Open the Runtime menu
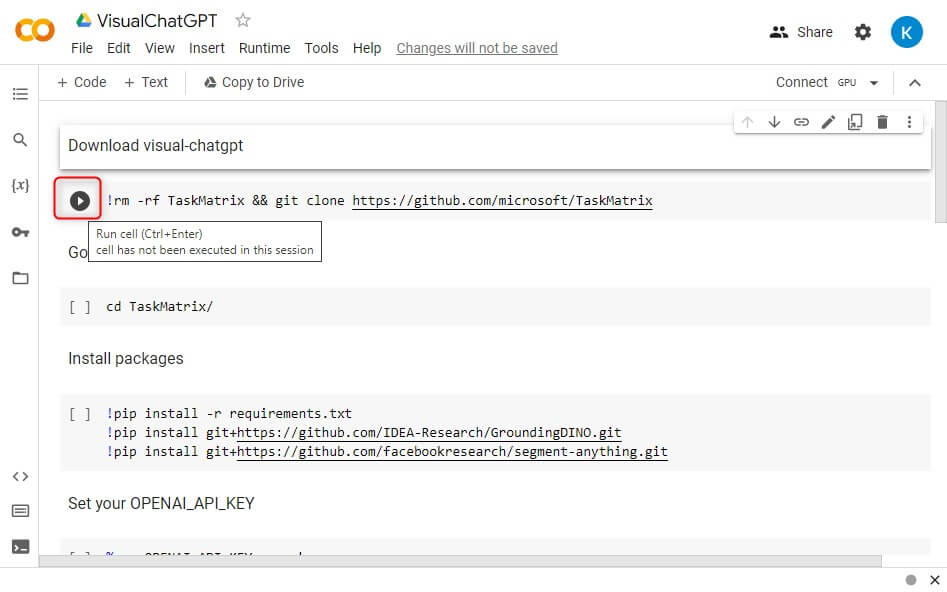947x592 pixels. tap(265, 48)
